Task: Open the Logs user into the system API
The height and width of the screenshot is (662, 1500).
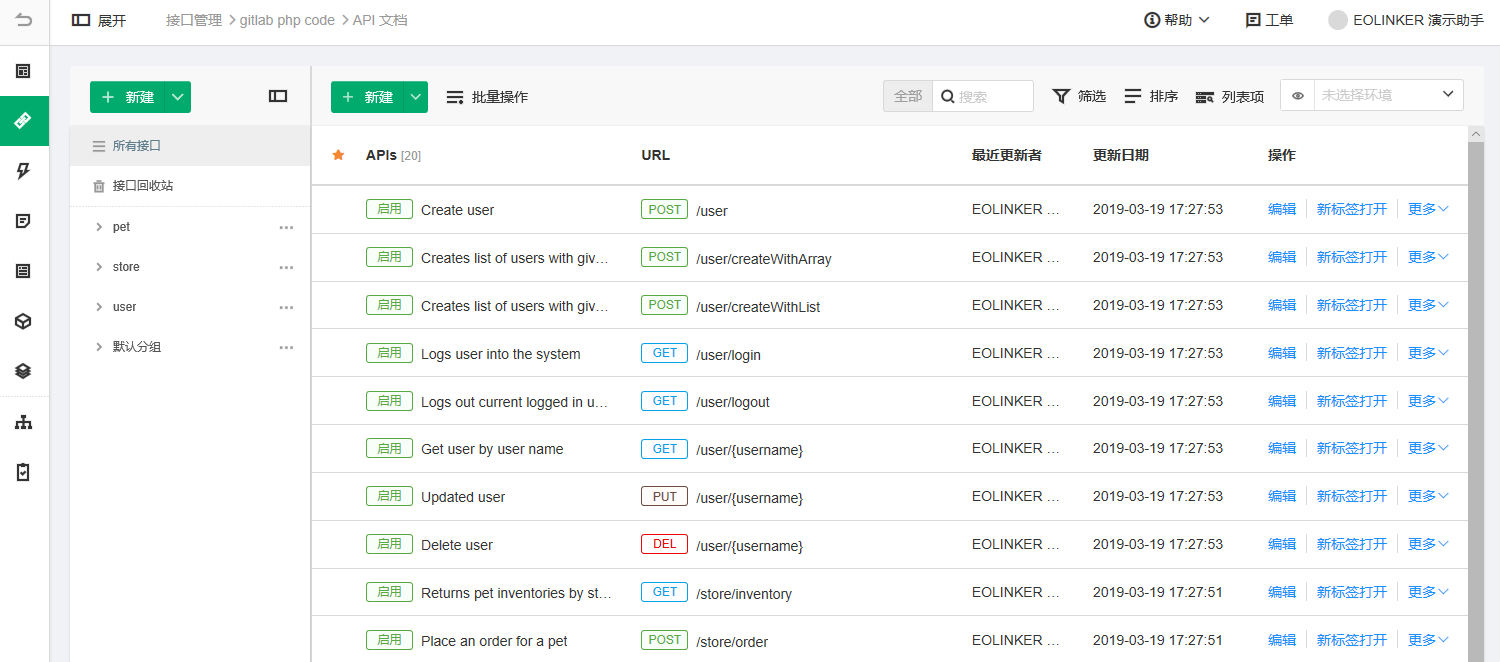Action: (x=501, y=354)
